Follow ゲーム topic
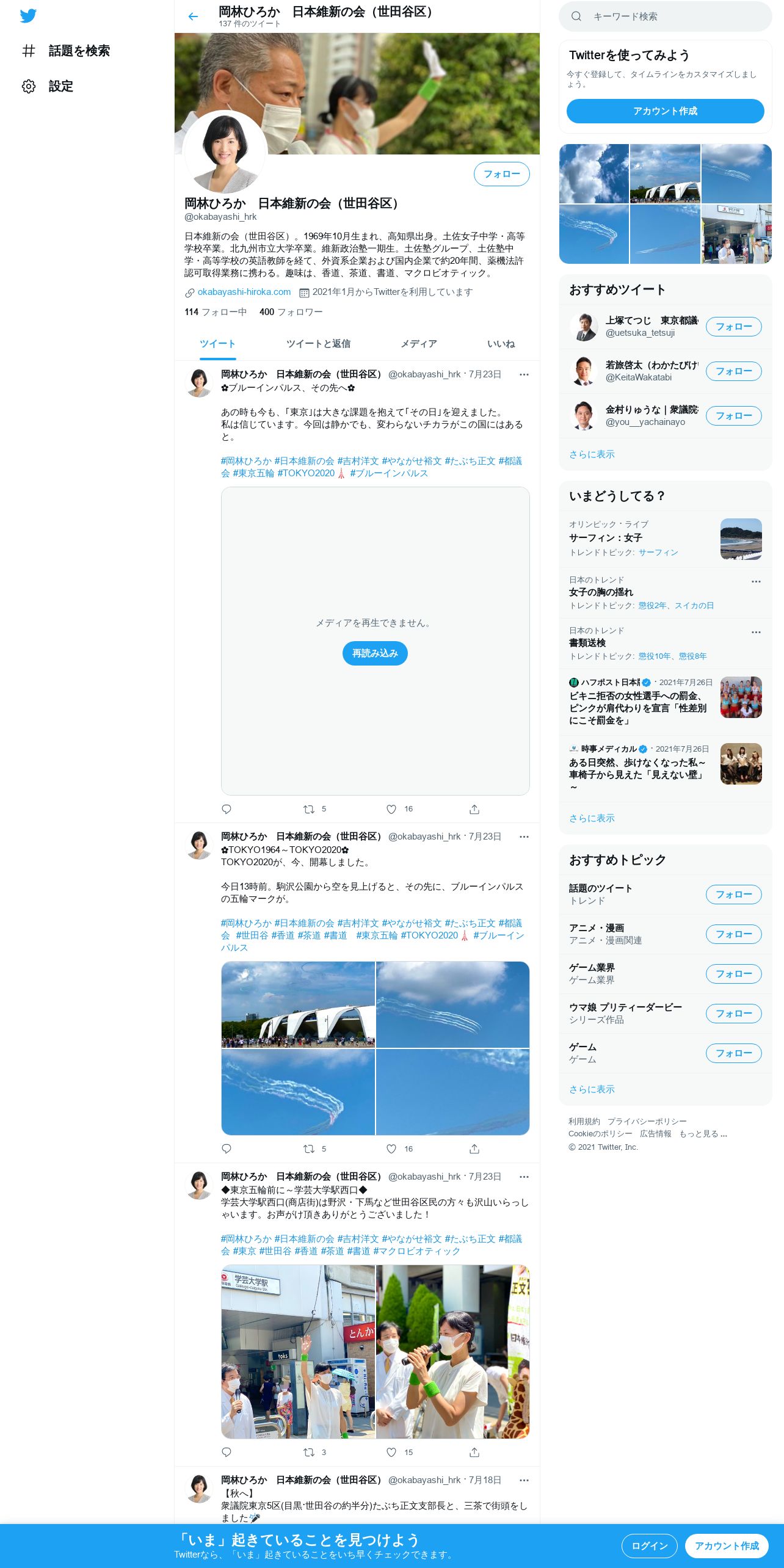 [x=734, y=1053]
